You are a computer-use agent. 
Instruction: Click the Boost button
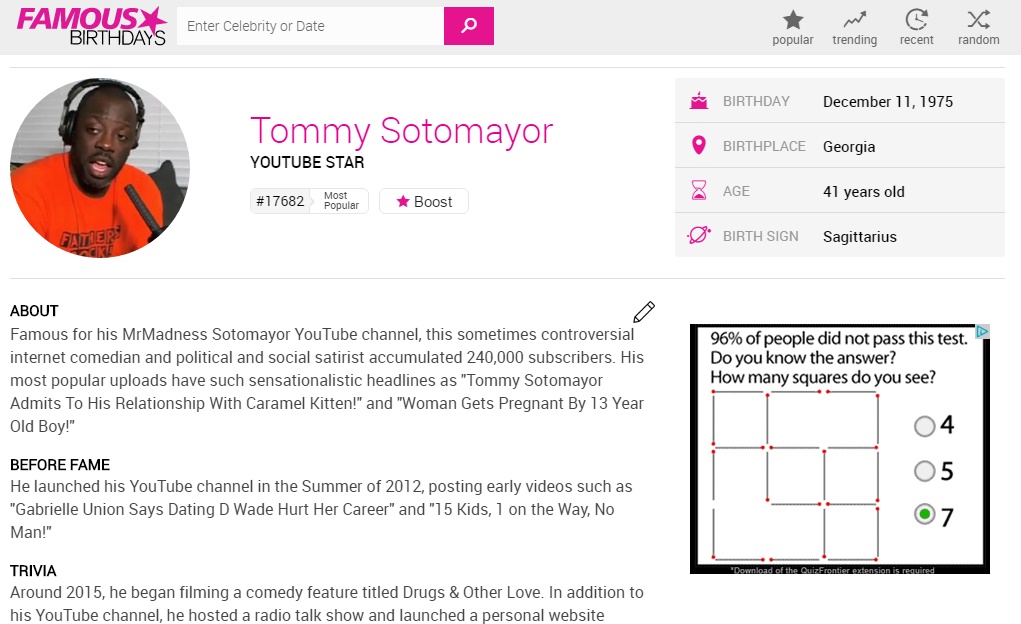click(x=424, y=201)
